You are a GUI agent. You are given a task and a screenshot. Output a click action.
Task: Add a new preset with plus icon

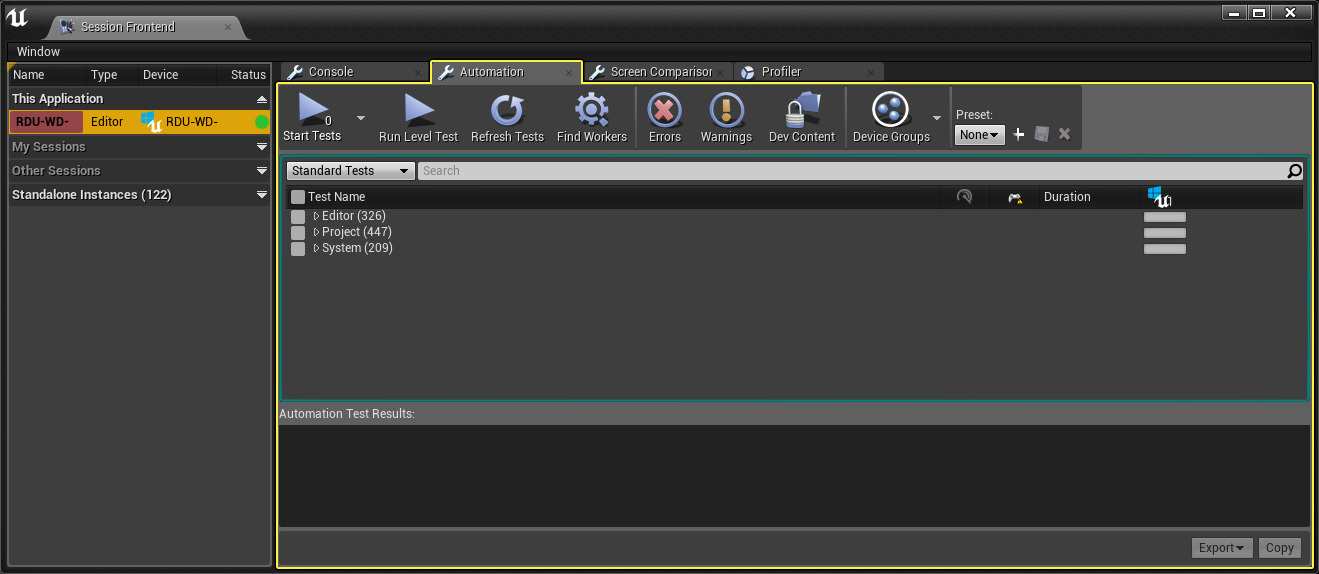[1019, 134]
